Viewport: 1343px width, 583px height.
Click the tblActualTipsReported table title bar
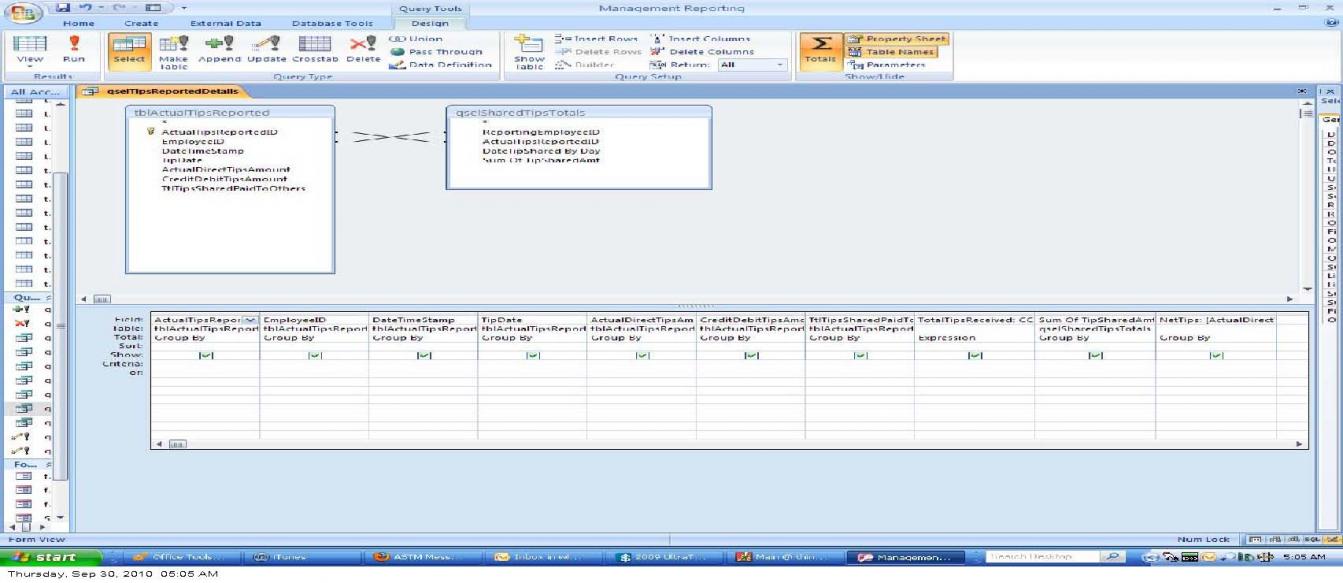230,113
